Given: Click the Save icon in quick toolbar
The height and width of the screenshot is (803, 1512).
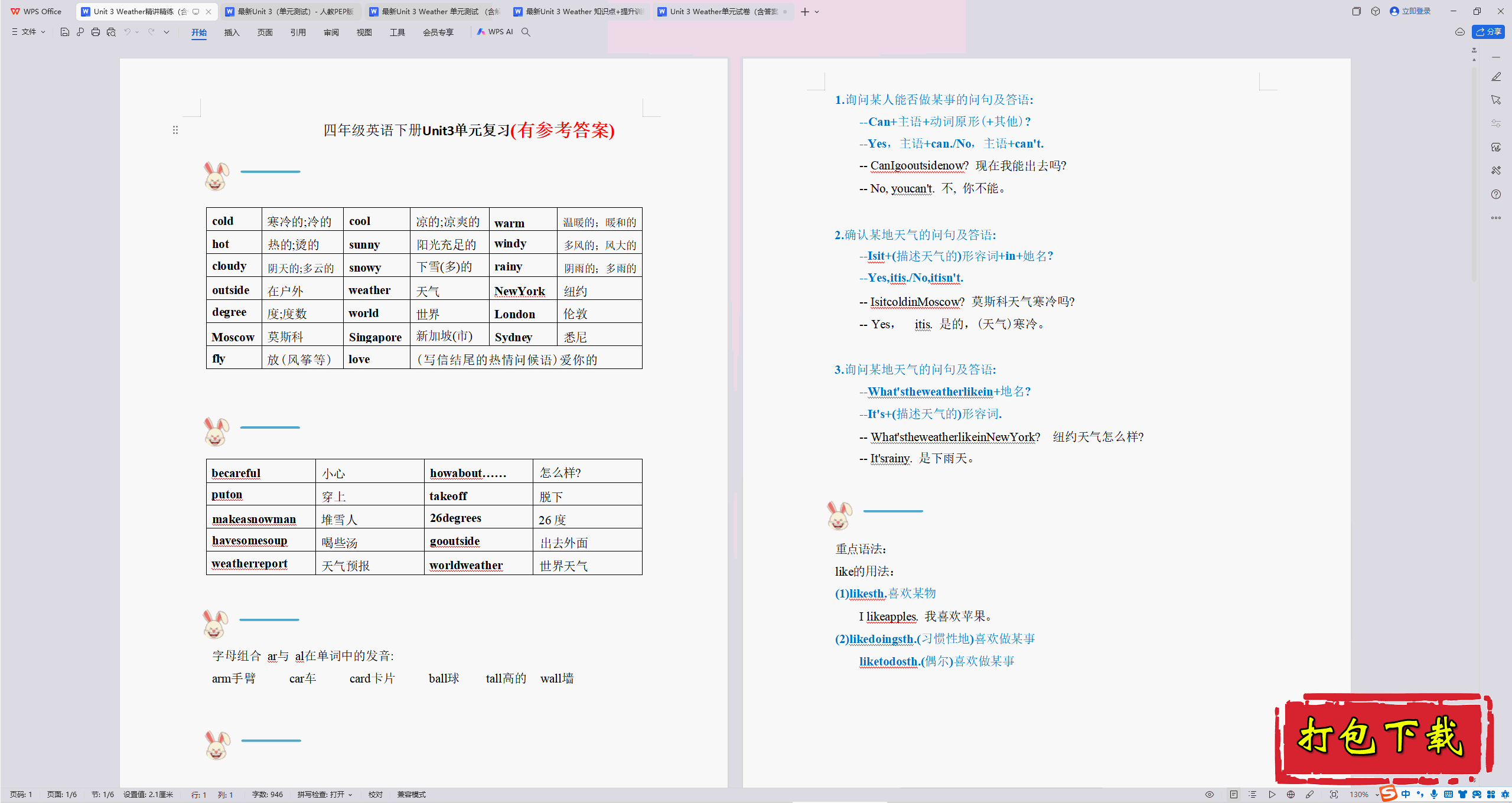Looking at the screenshot, I should coord(65,32).
